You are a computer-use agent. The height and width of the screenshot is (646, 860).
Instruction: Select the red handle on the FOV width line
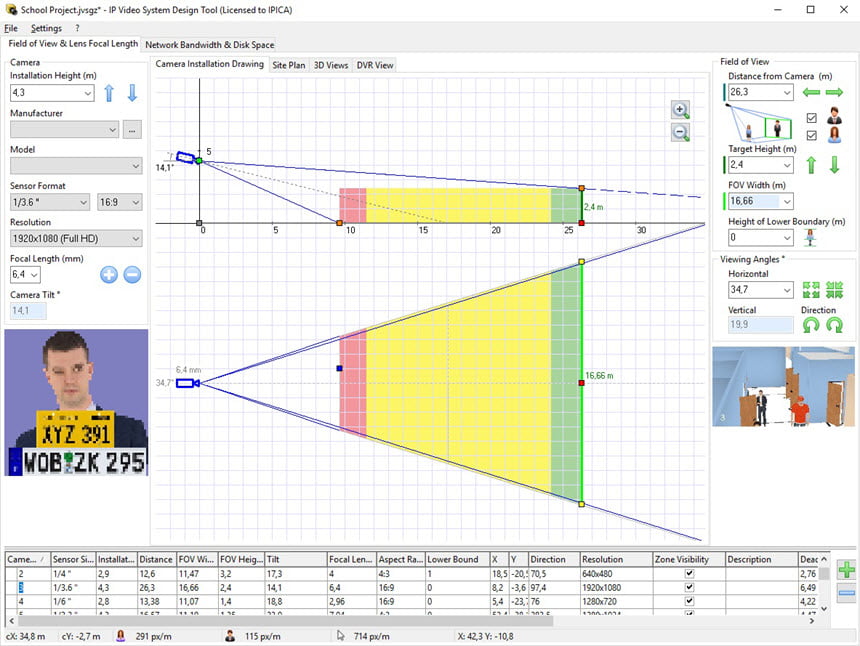581,383
